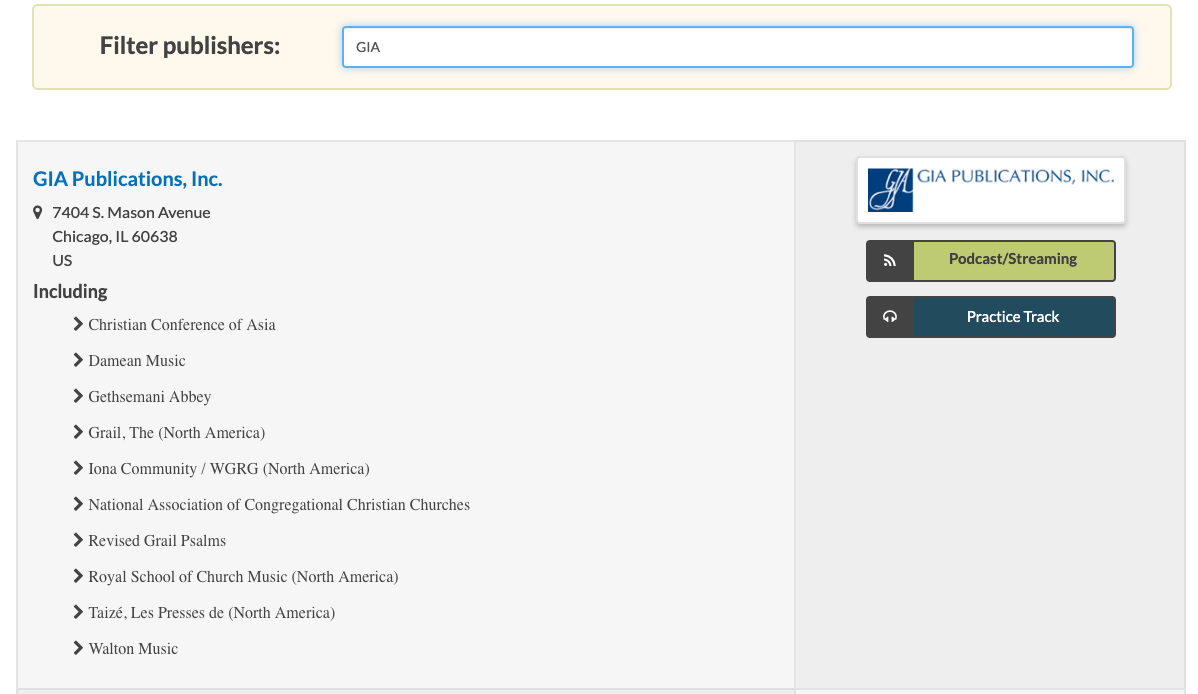The height and width of the screenshot is (694, 1198).
Task: Click the Including heading
Action: coord(70,291)
